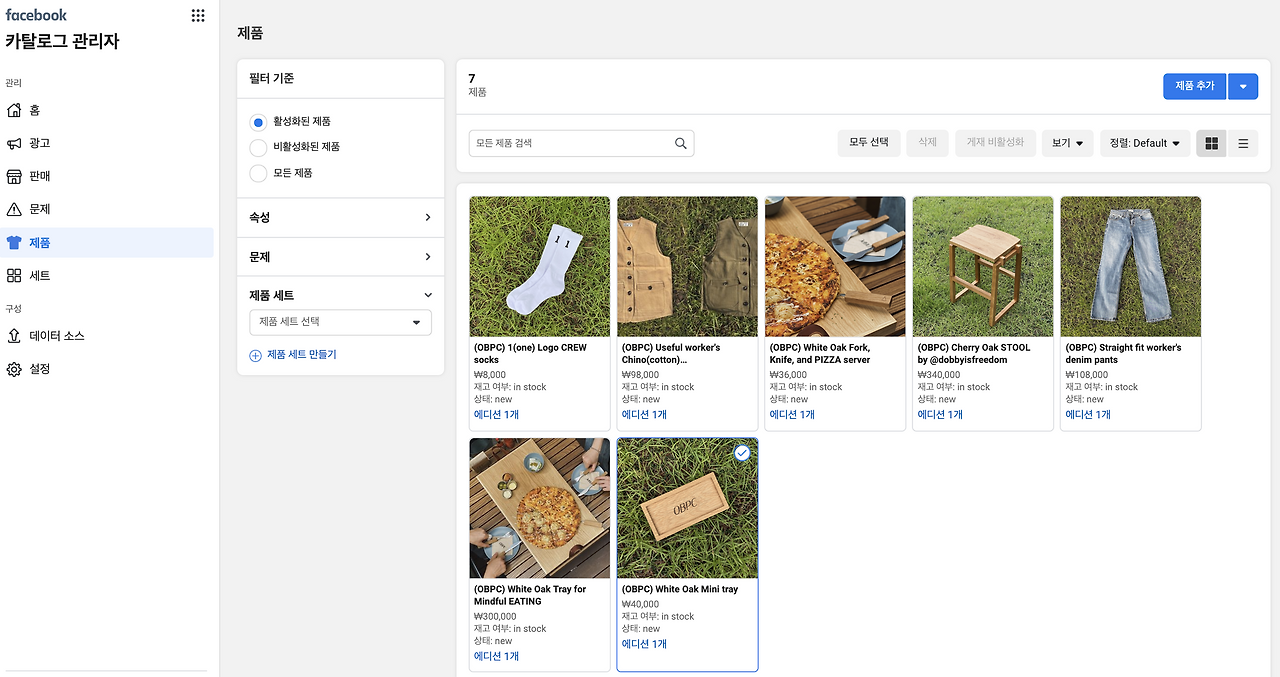Click the home house icon in sidebar
The width and height of the screenshot is (1280, 677).
click(14, 110)
